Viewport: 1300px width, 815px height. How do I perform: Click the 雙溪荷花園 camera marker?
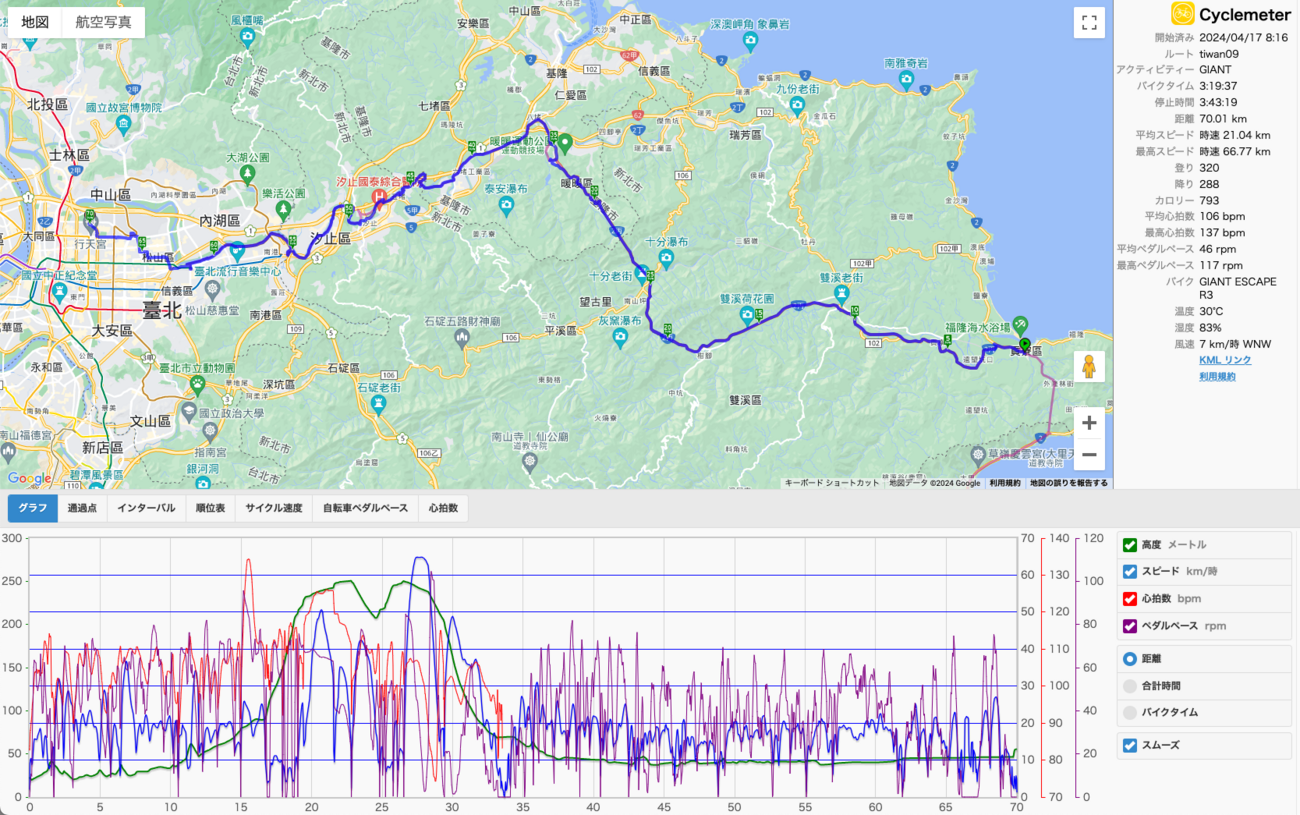pyautogui.click(x=747, y=316)
